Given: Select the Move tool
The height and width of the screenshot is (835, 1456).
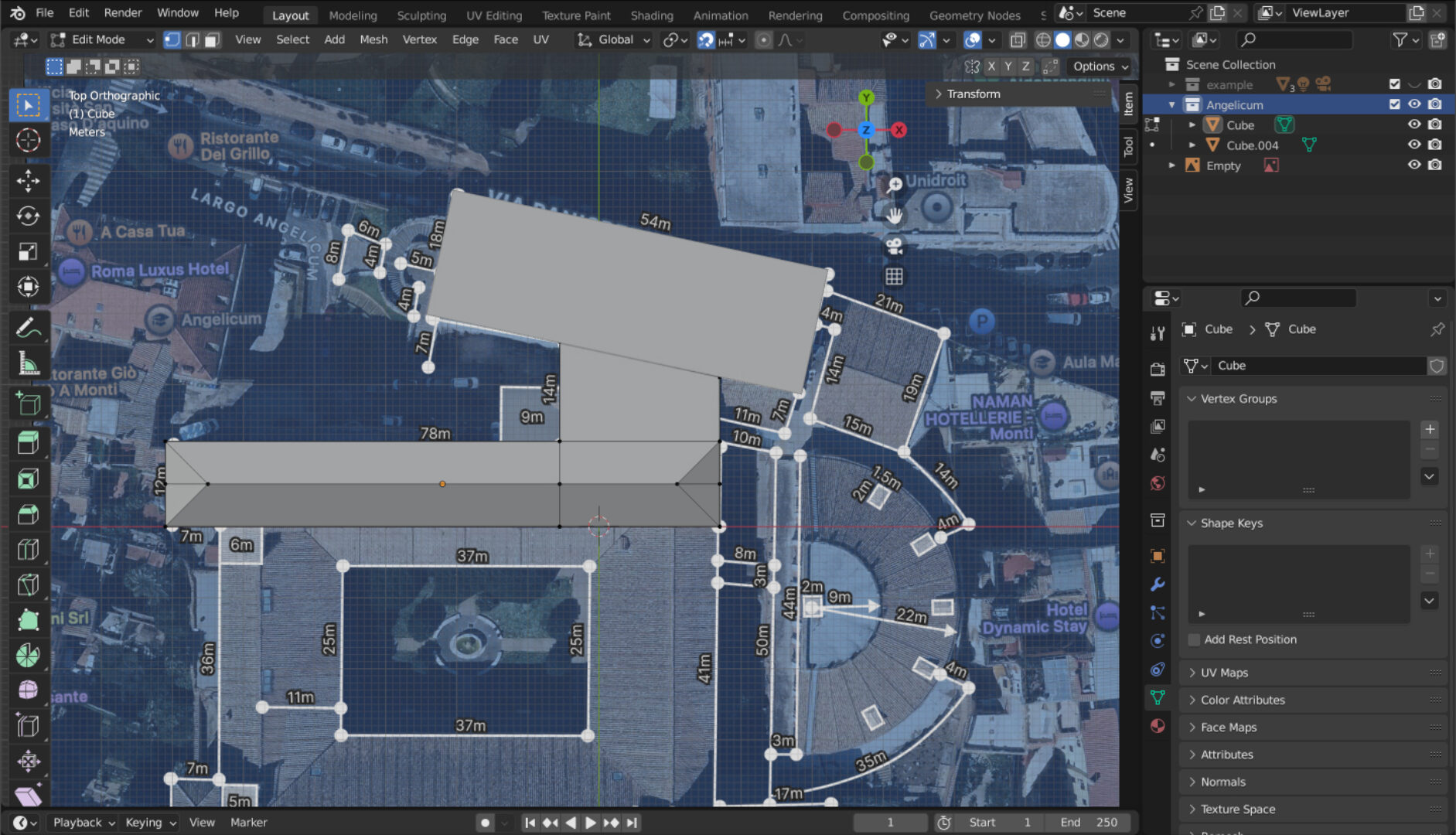Looking at the screenshot, I should click(x=29, y=179).
